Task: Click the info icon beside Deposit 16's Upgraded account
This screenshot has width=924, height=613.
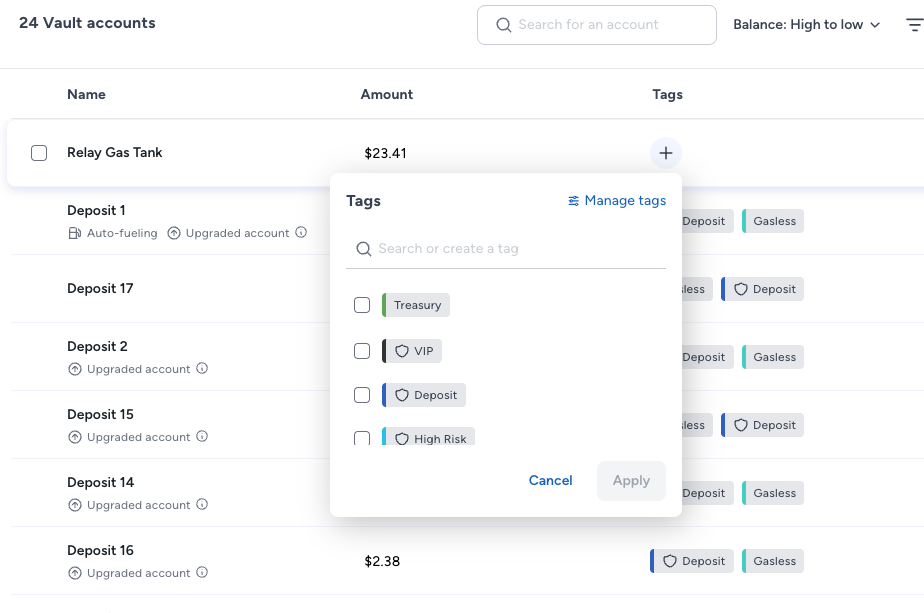Action: (202, 572)
